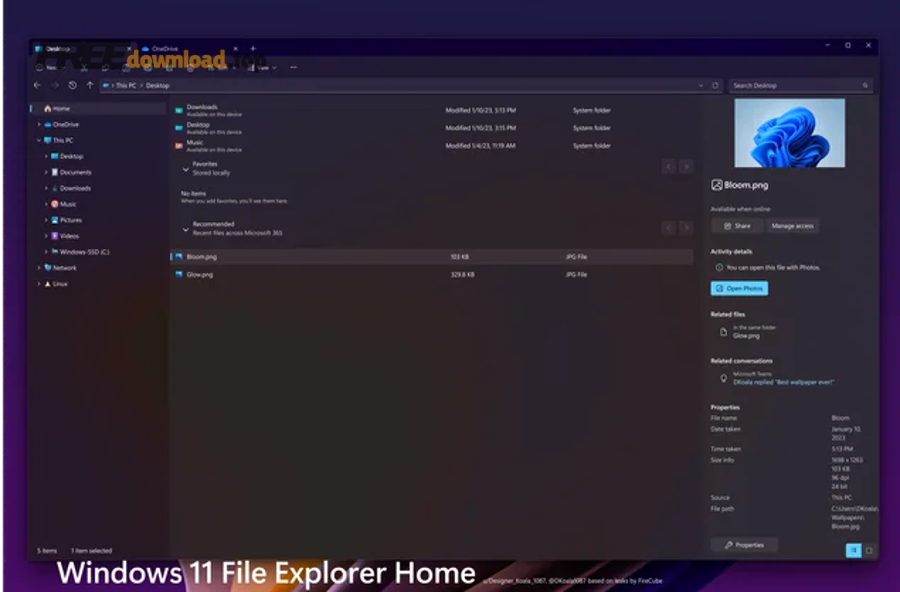Open the DKoala Teams conversation link

coord(783,382)
